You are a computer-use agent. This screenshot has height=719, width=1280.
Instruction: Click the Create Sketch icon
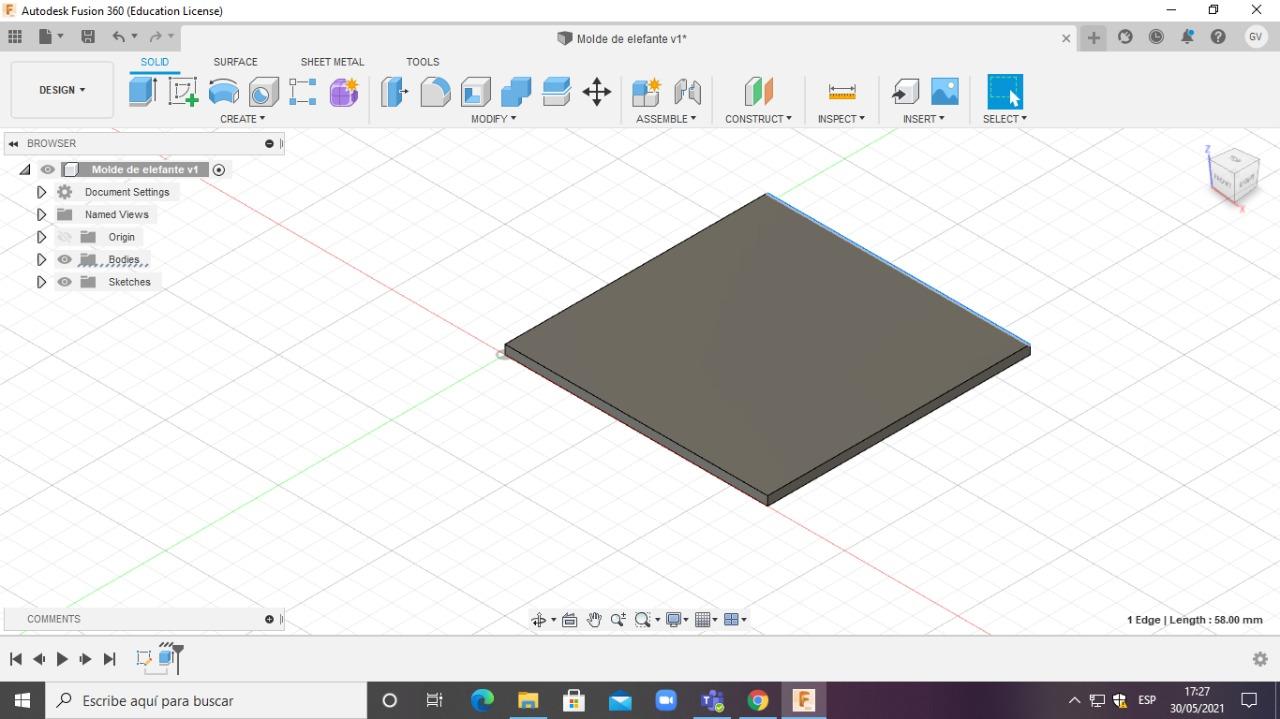click(x=183, y=92)
